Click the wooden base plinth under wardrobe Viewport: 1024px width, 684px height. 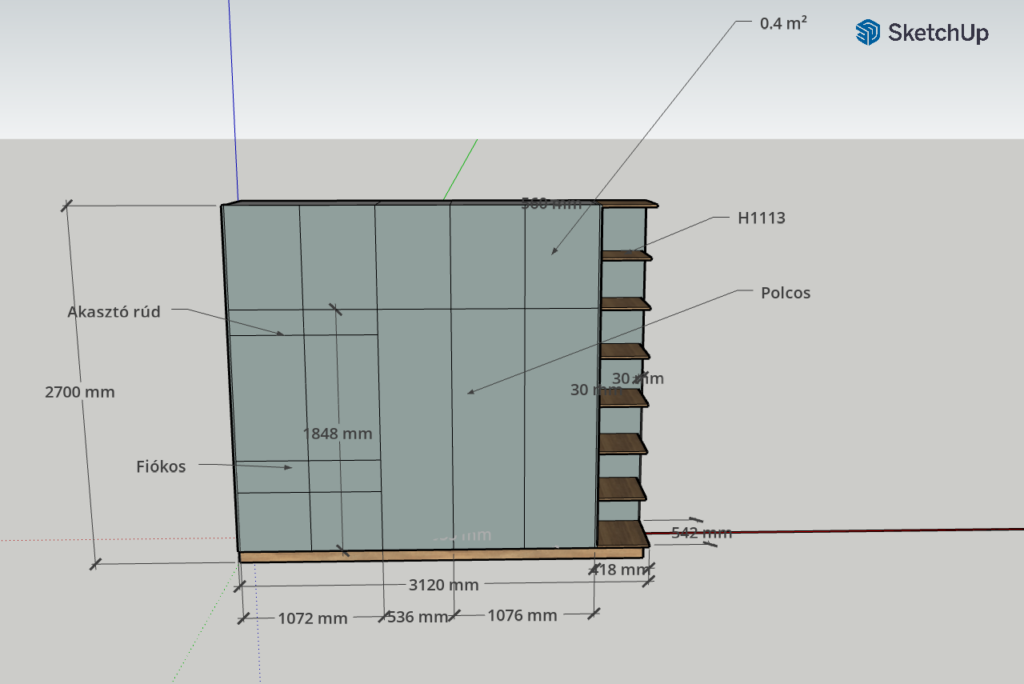420,556
